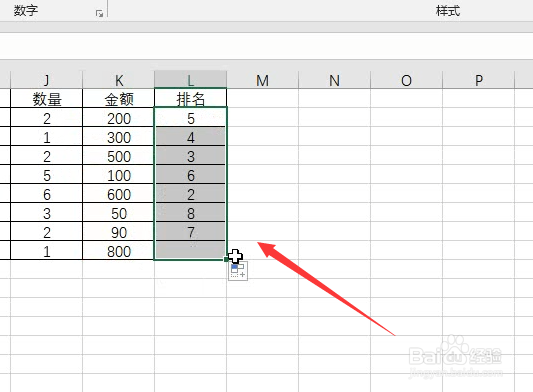The width and height of the screenshot is (533, 392).
Task: Click quantity cell 3 in column J
Action: pyautogui.click(x=47, y=213)
